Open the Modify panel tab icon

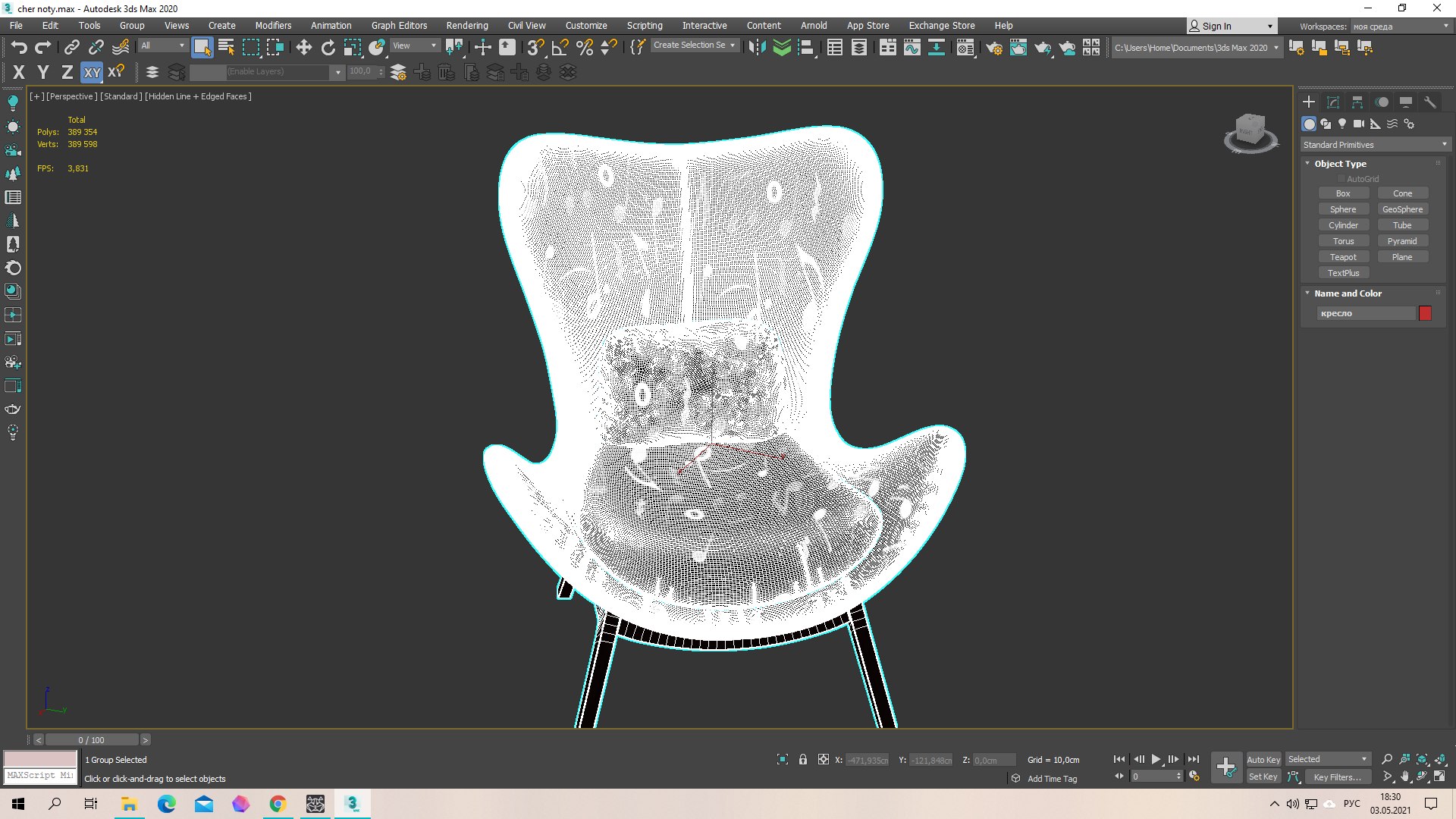(1333, 102)
